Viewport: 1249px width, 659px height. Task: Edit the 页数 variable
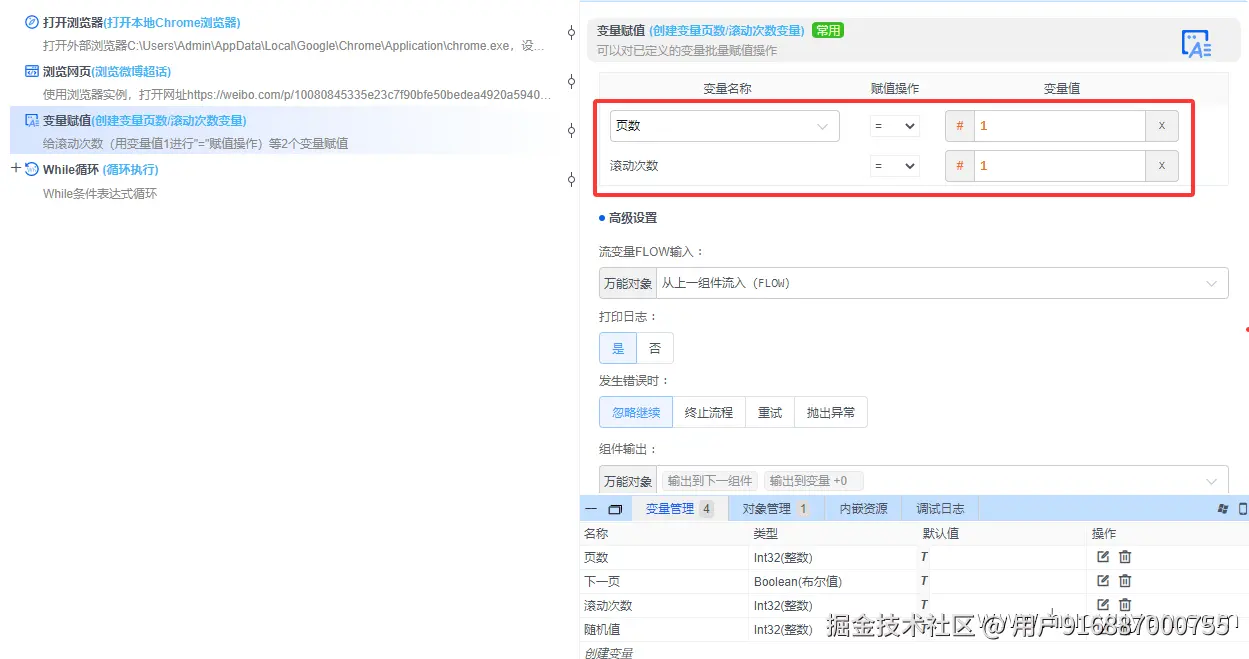pos(1103,557)
